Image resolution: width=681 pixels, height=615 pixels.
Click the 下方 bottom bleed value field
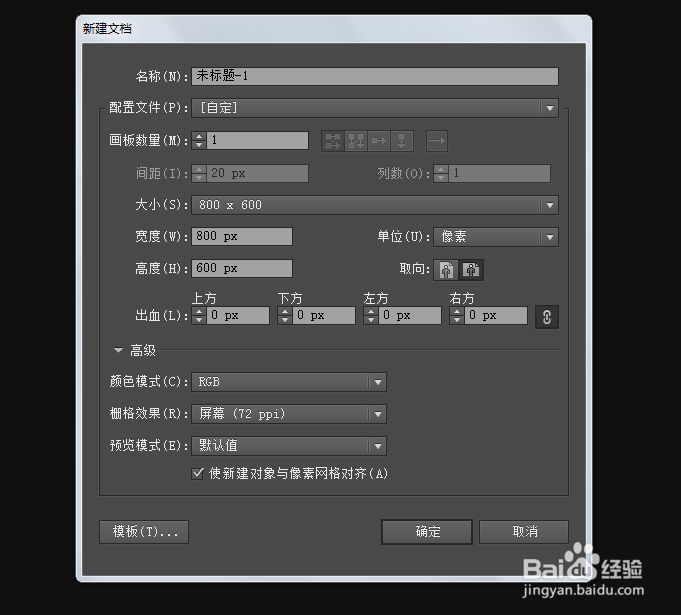click(x=324, y=316)
